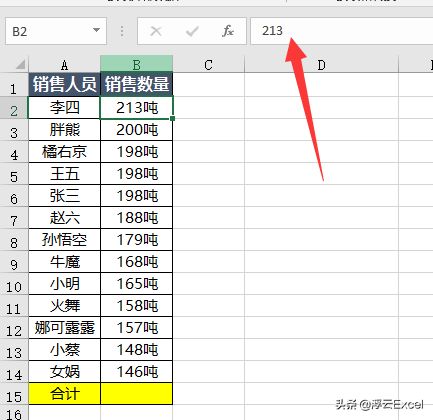Select the cell containing 牛魔
This screenshot has width=433, height=420.
pos(64,262)
